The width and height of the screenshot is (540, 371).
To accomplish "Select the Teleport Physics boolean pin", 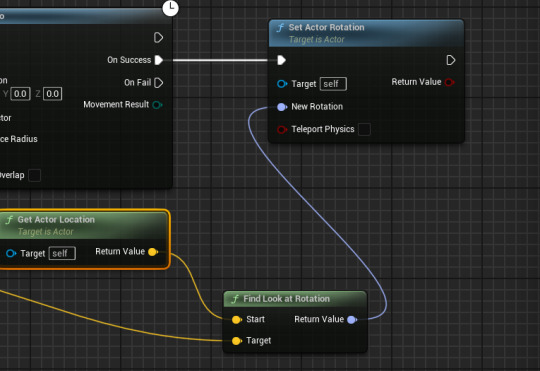I will click(282, 130).
